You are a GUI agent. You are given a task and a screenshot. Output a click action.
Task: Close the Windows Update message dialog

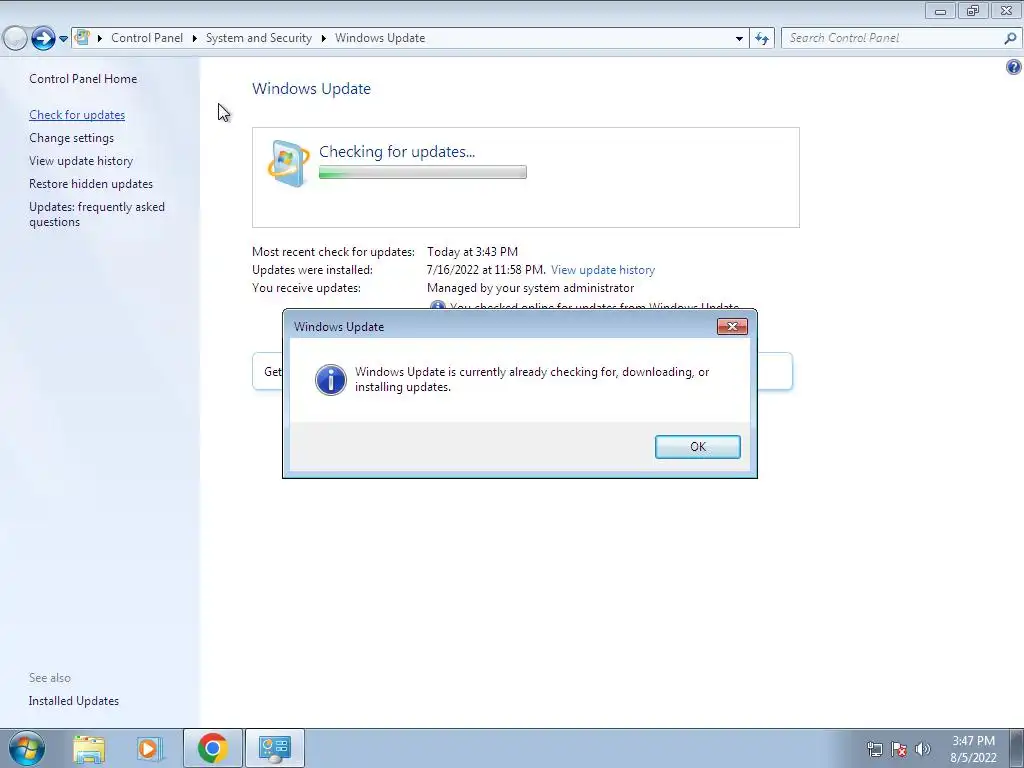click(732, 327)
